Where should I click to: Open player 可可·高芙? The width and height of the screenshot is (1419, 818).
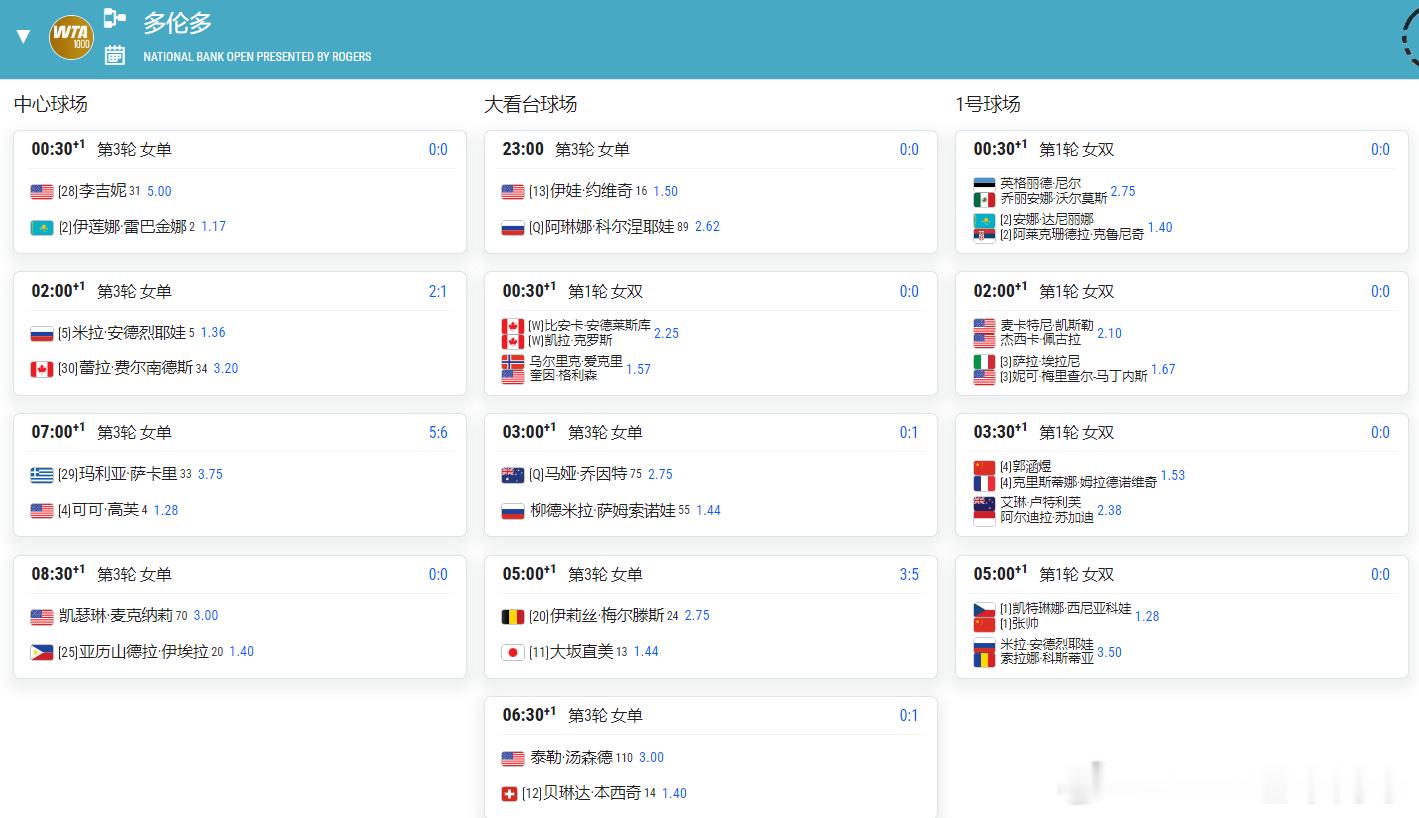(x=106, y=510)
